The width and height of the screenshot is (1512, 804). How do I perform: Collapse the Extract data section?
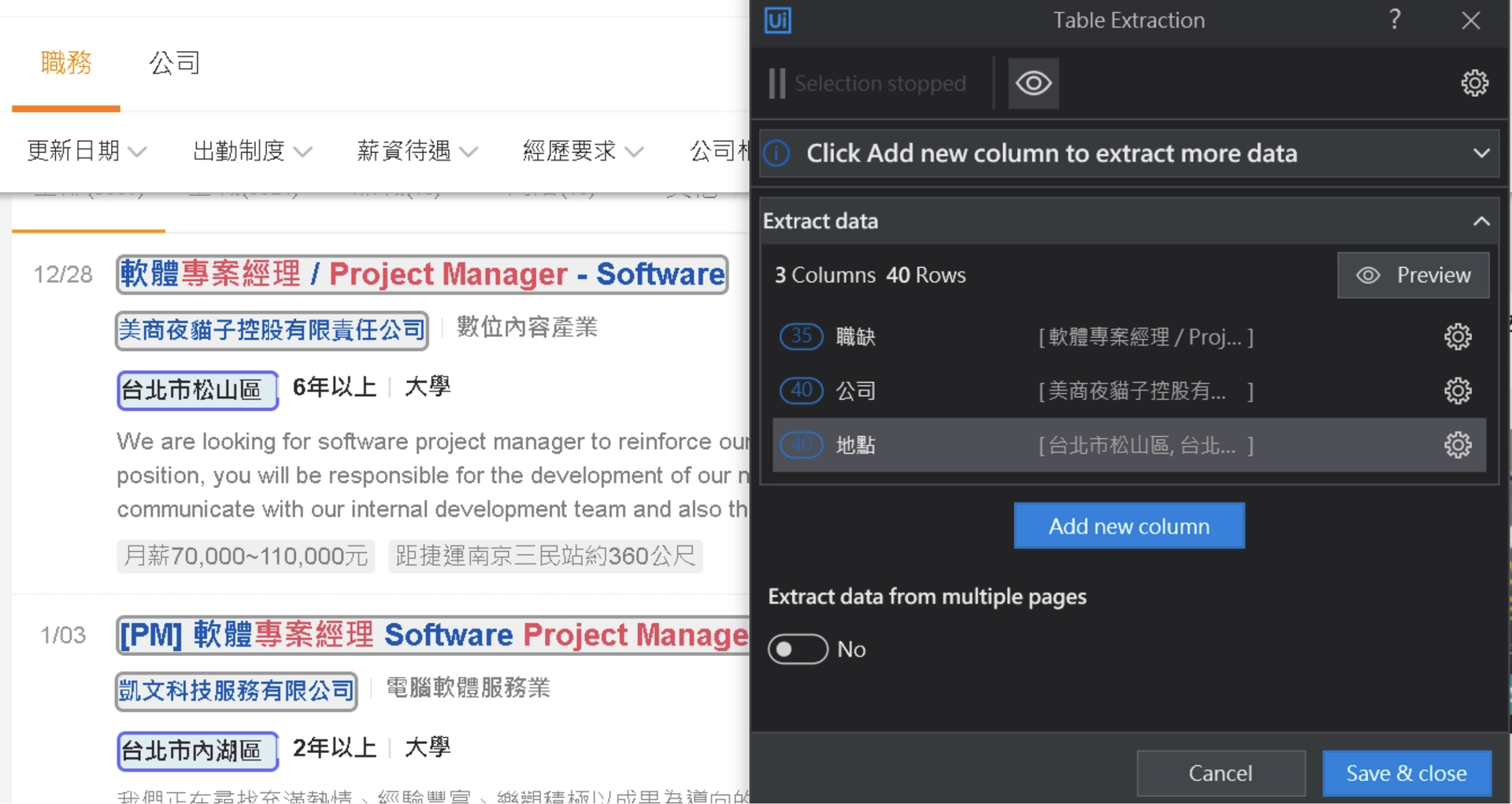pyautogui.click(x=1481, y=221)
